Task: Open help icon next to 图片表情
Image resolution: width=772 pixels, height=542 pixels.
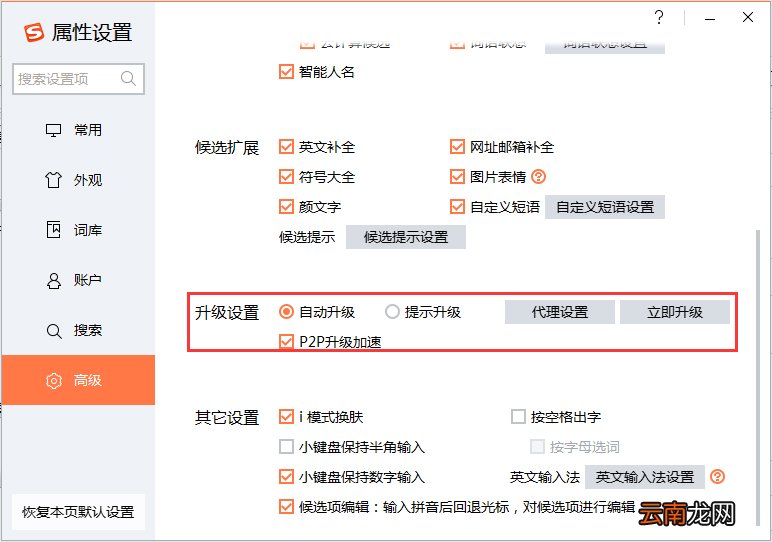Action: coord(539,177)
